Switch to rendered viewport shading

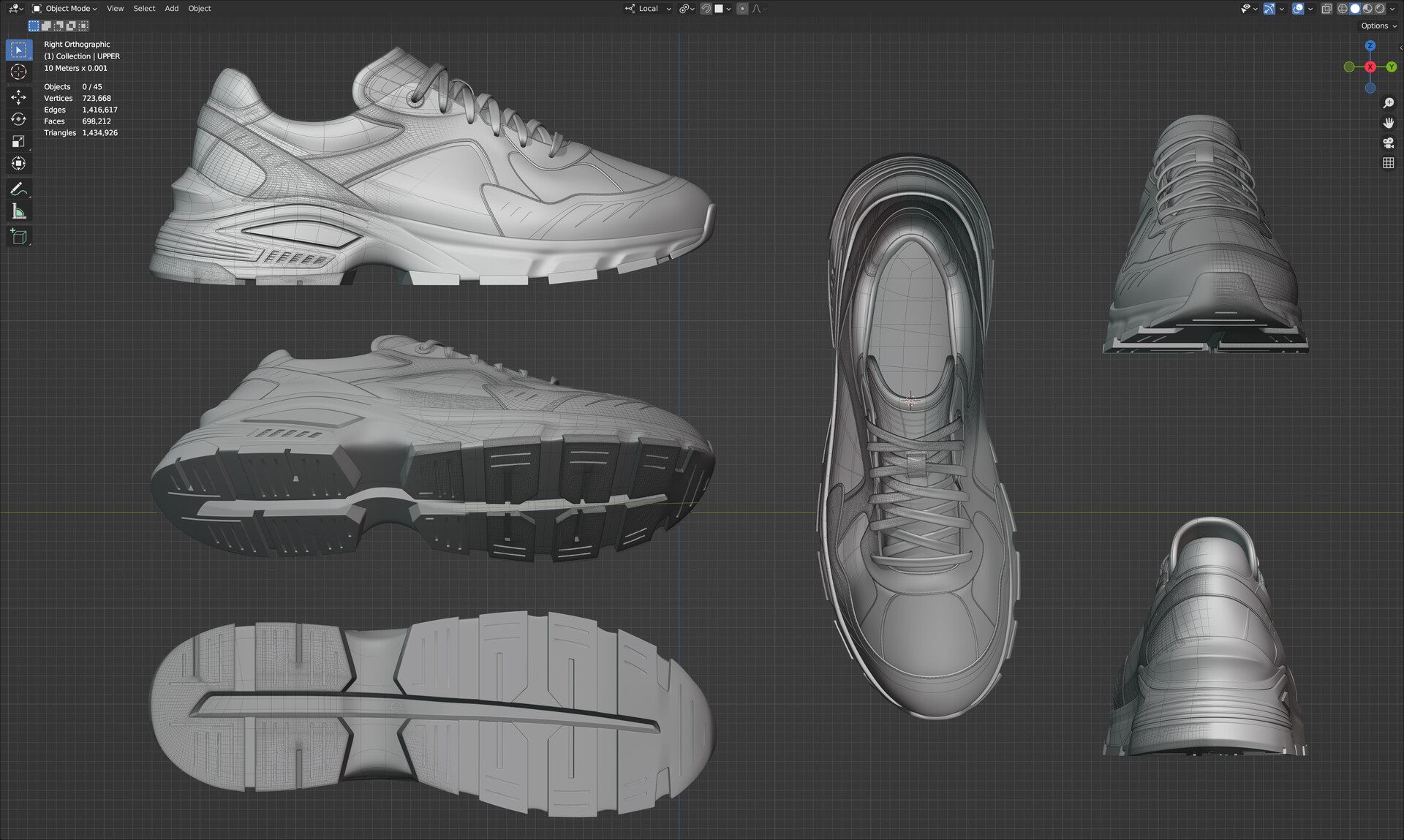click(1380, 9)
